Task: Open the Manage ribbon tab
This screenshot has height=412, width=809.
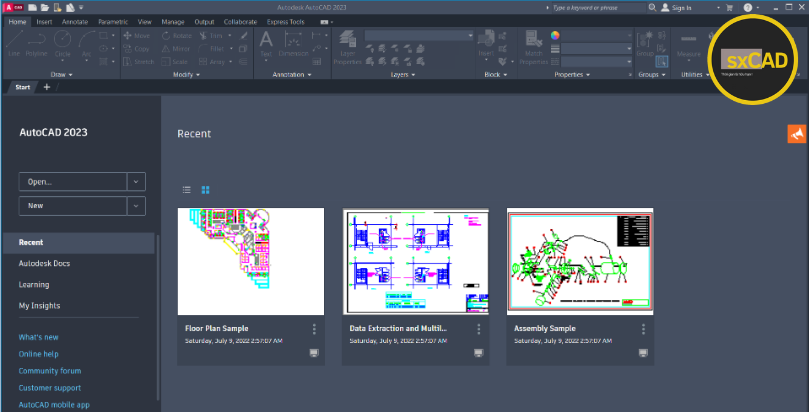Action: pos(173,22)
